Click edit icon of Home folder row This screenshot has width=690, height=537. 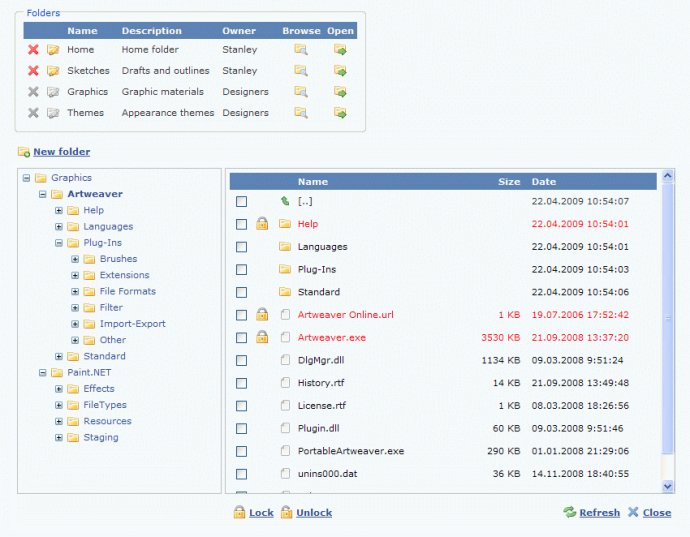(53, 49)
